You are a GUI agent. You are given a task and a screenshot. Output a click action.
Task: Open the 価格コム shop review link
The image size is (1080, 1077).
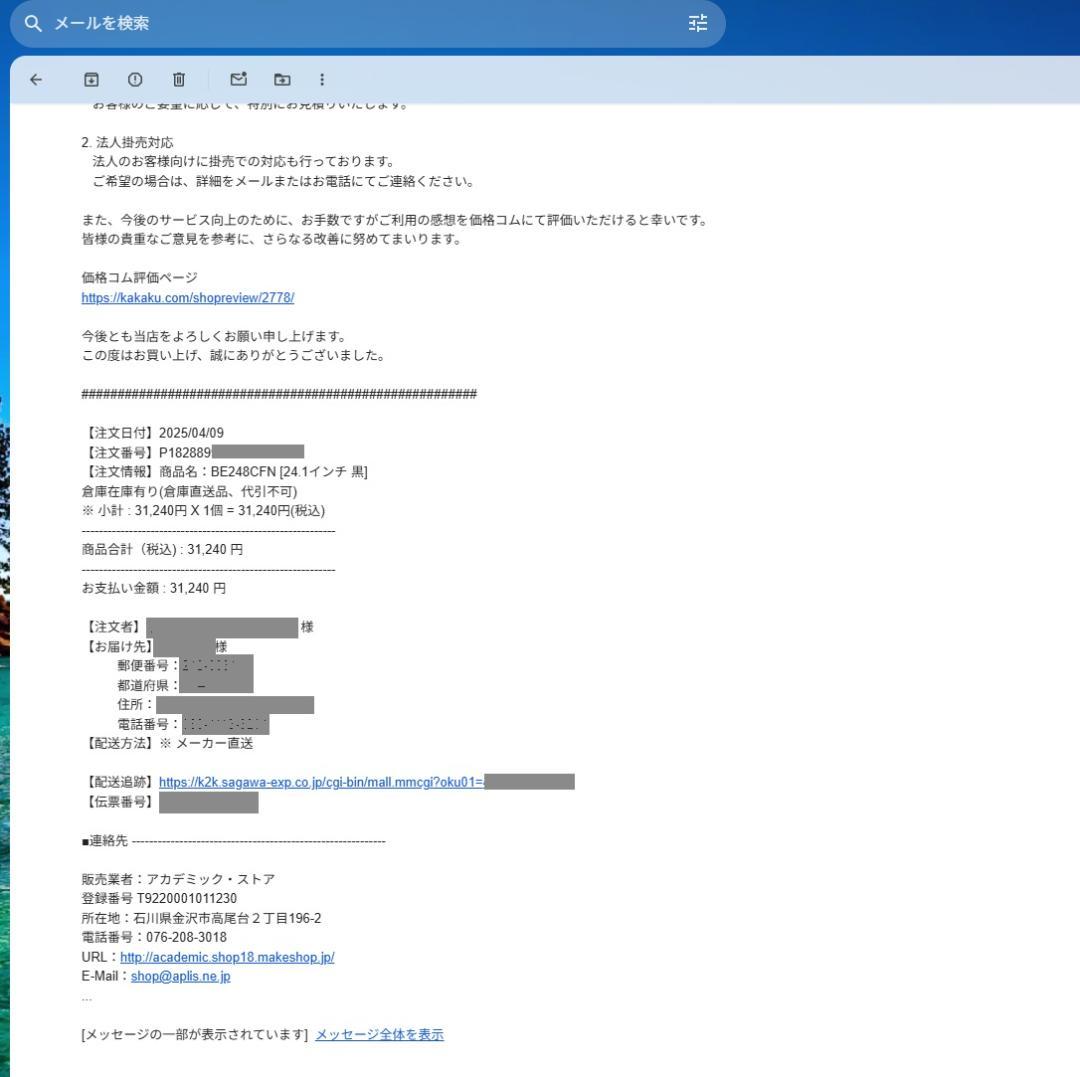pos(187,297)
